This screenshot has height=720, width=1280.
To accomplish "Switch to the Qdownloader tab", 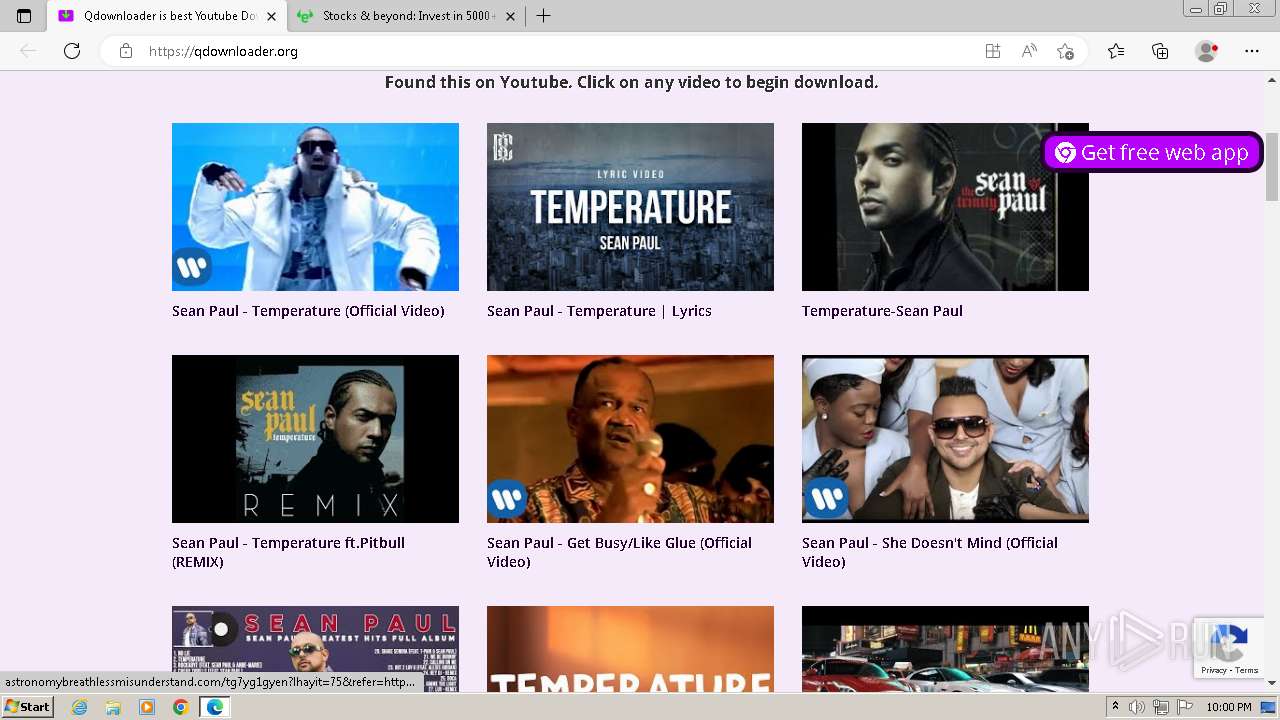I will [x=166, y=16].
